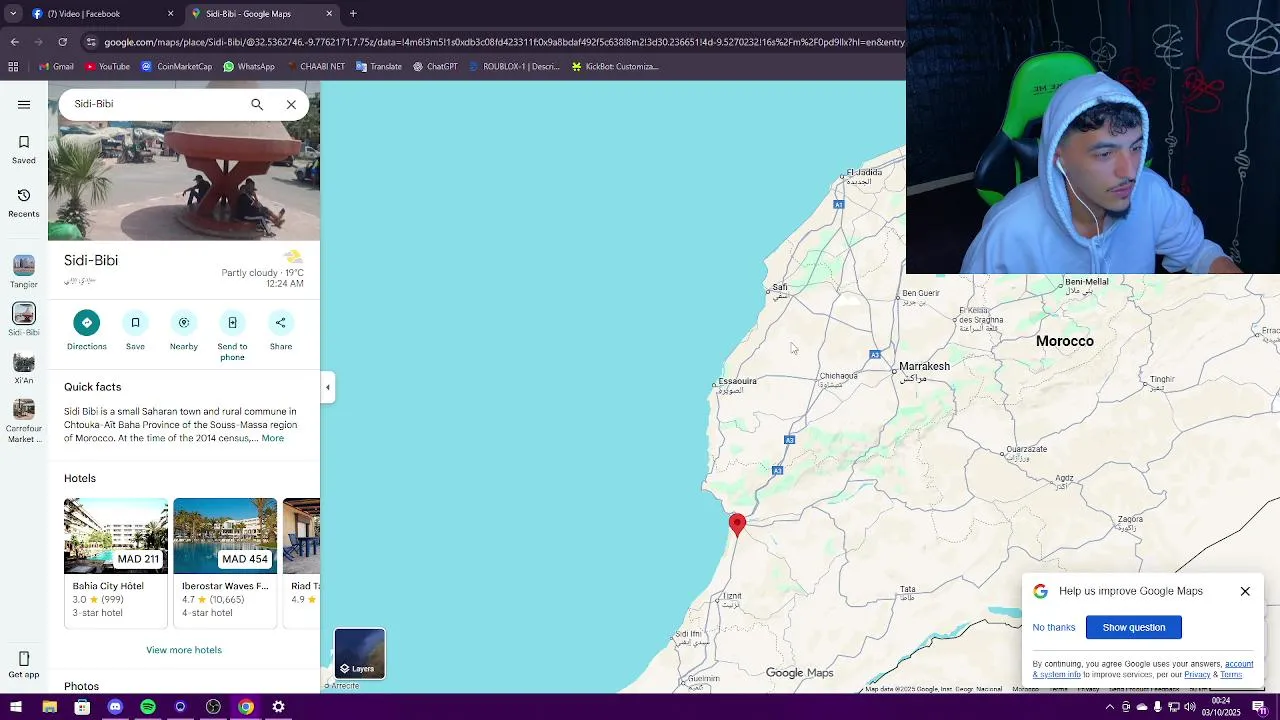Close the Facebook tab

click(x=170, y=14)
